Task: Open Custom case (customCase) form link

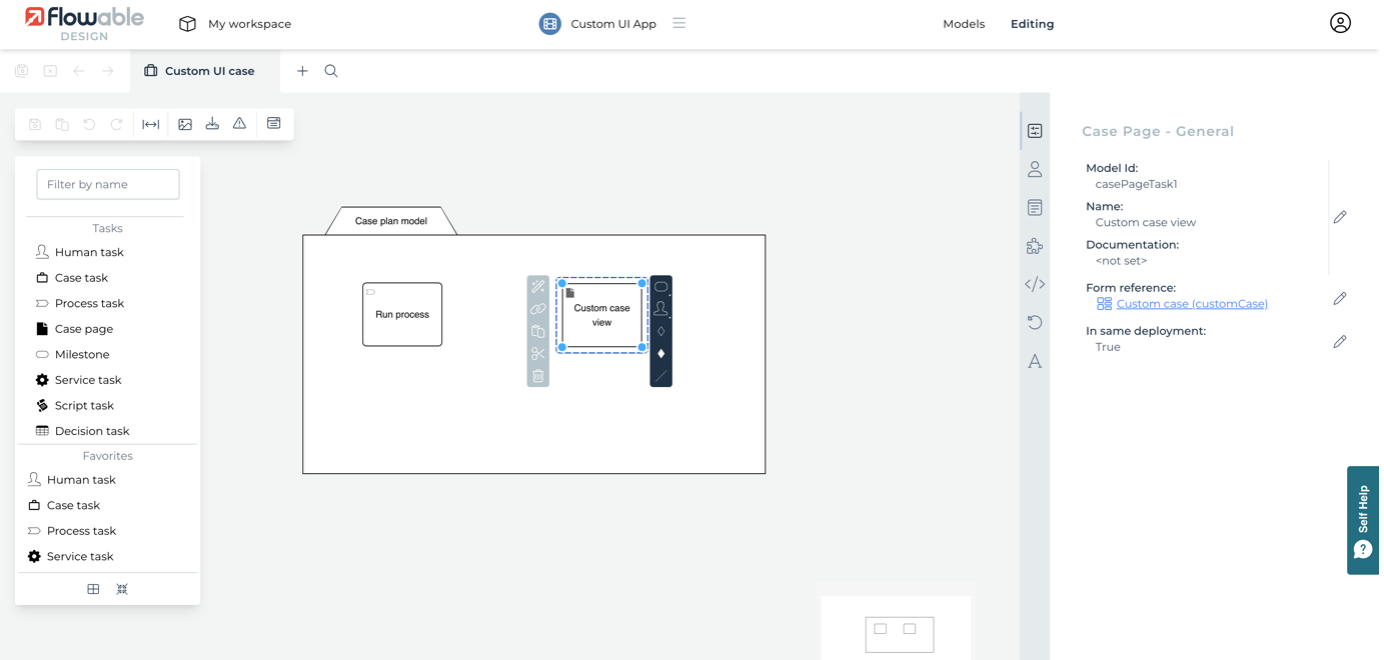Action: point(1191,304)
